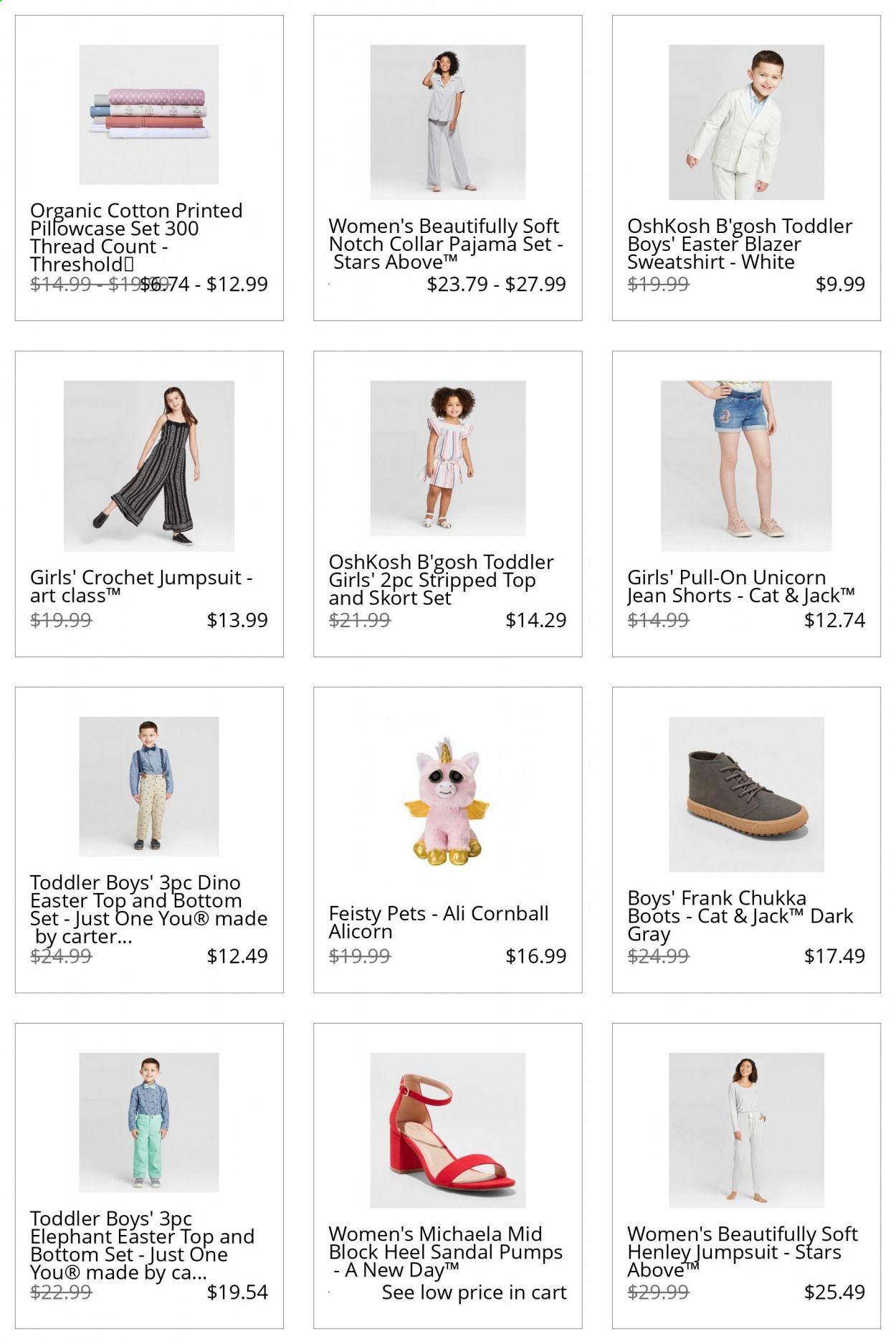896x1344 pixels.
Task: Open Boys' Frank Chukka Boots Dark Gray link
Action: pyautogui.click(x=740, y=916)
